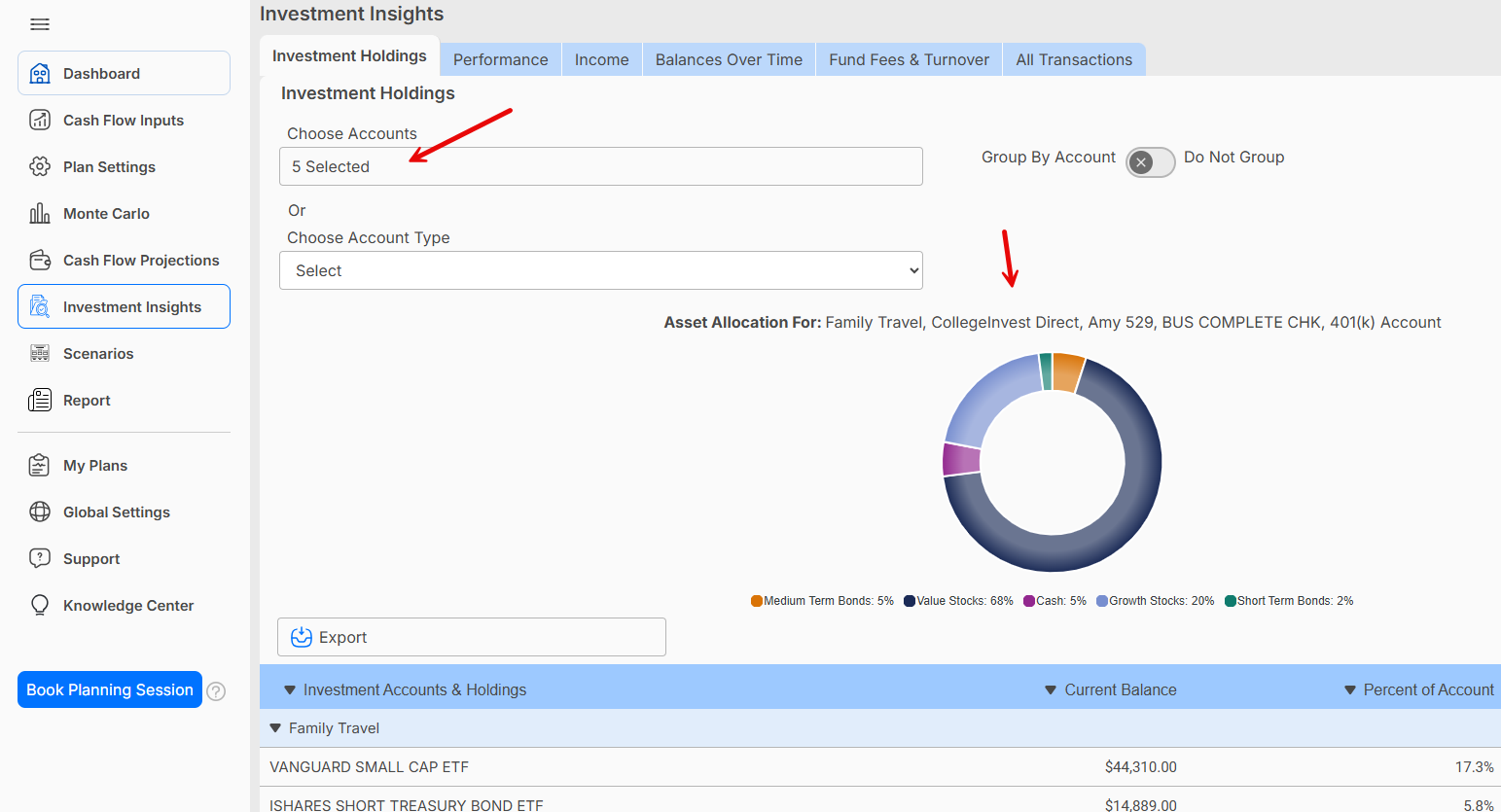Click the Investment Insights magnifier icon
This screenshot has height=812, width=1501.
click(x=40, y=307)
